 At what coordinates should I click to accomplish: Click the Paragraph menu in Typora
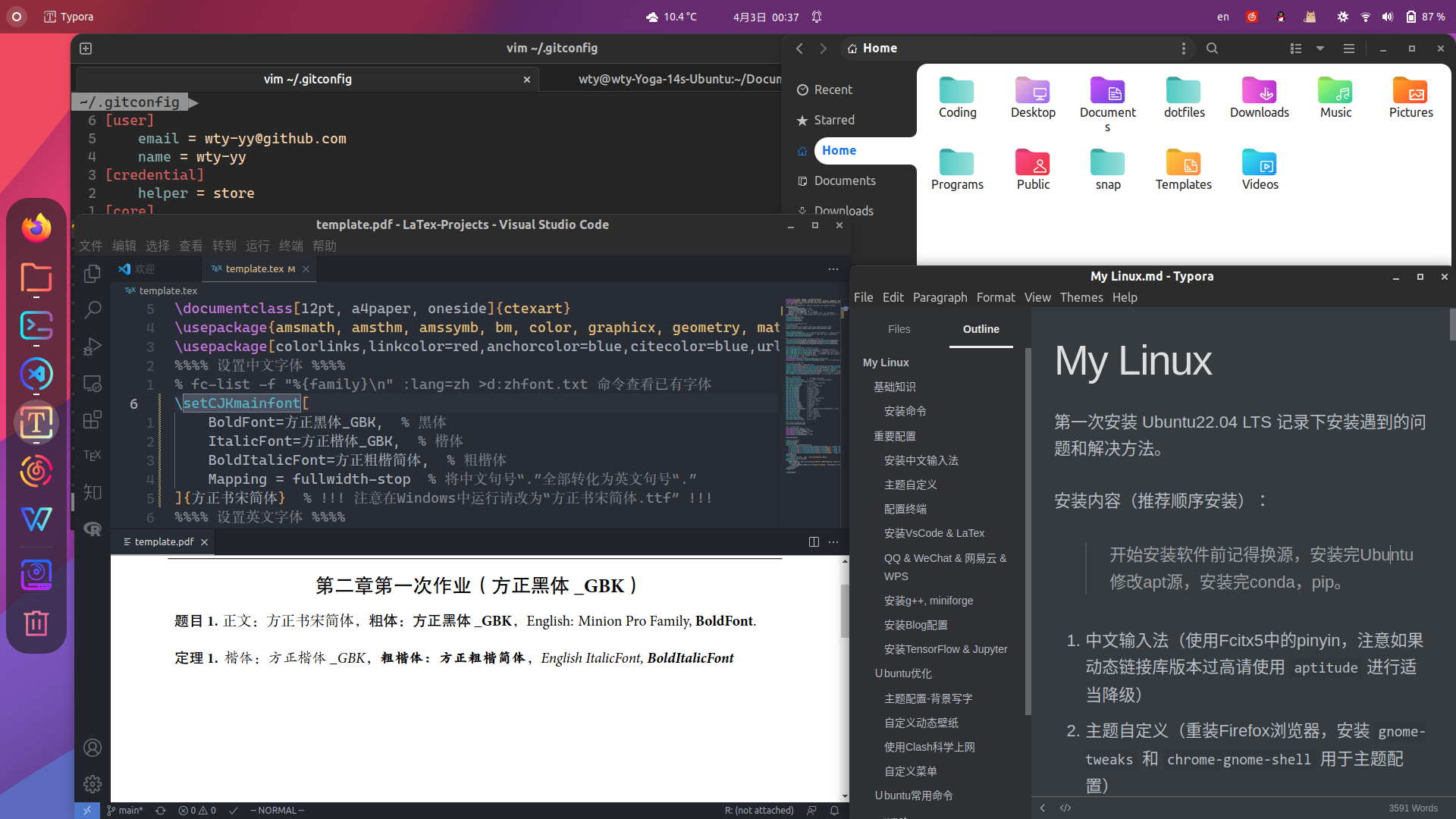(x=939, y=297)
